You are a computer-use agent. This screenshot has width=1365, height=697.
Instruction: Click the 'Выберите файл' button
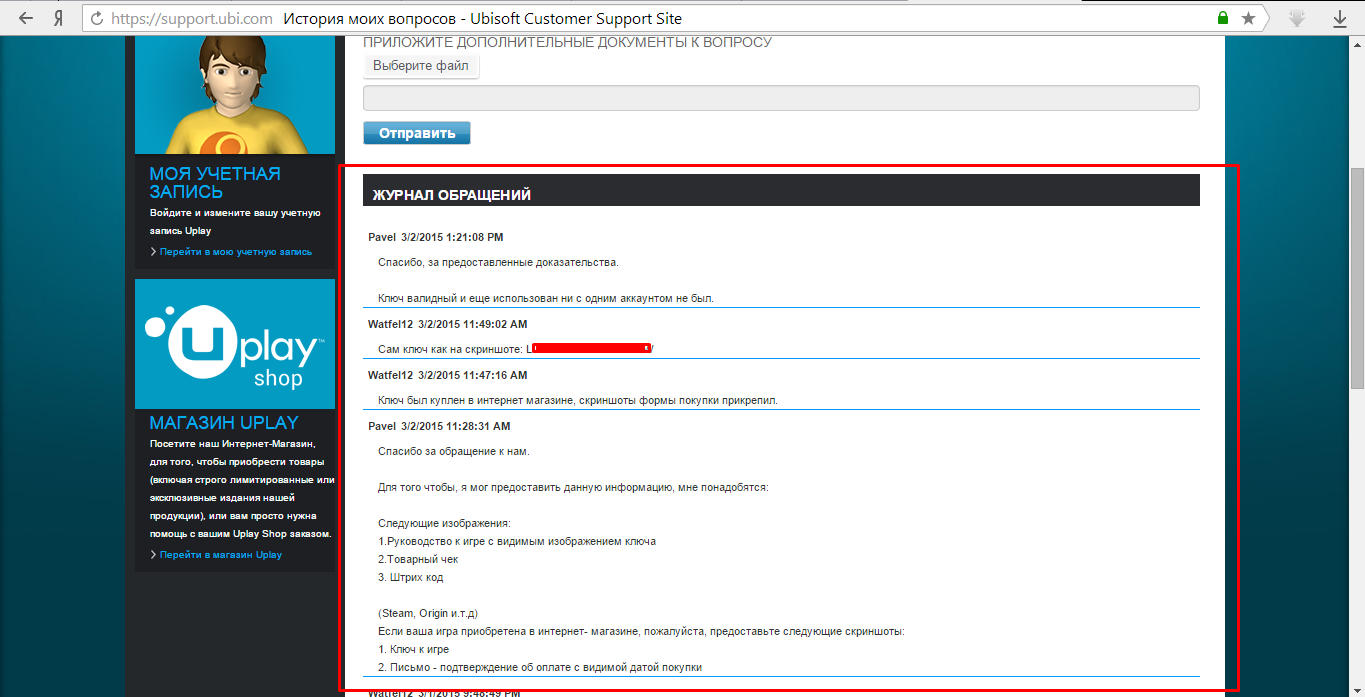[421, 66]
